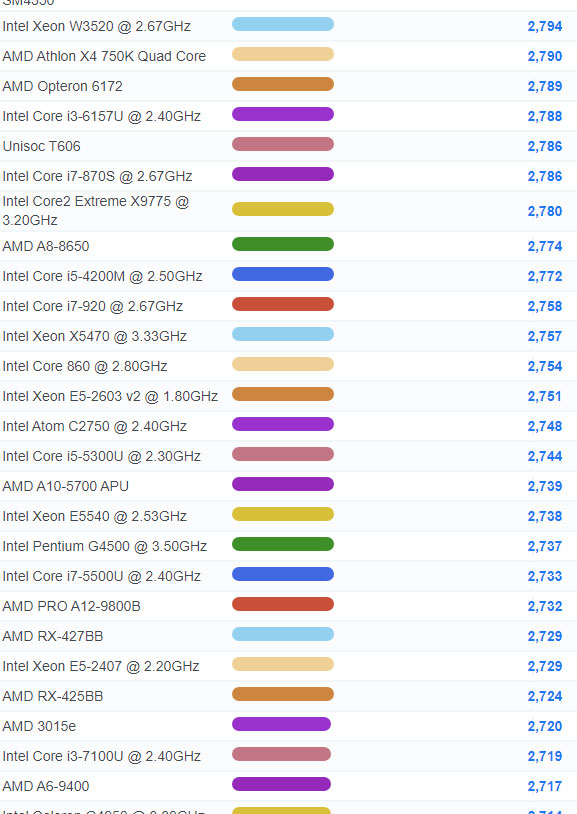Click score 2,790 for Athlon X4 750K
Viewport: 577px width, 814px height.
pyautogui.click(x=545, y=57)
